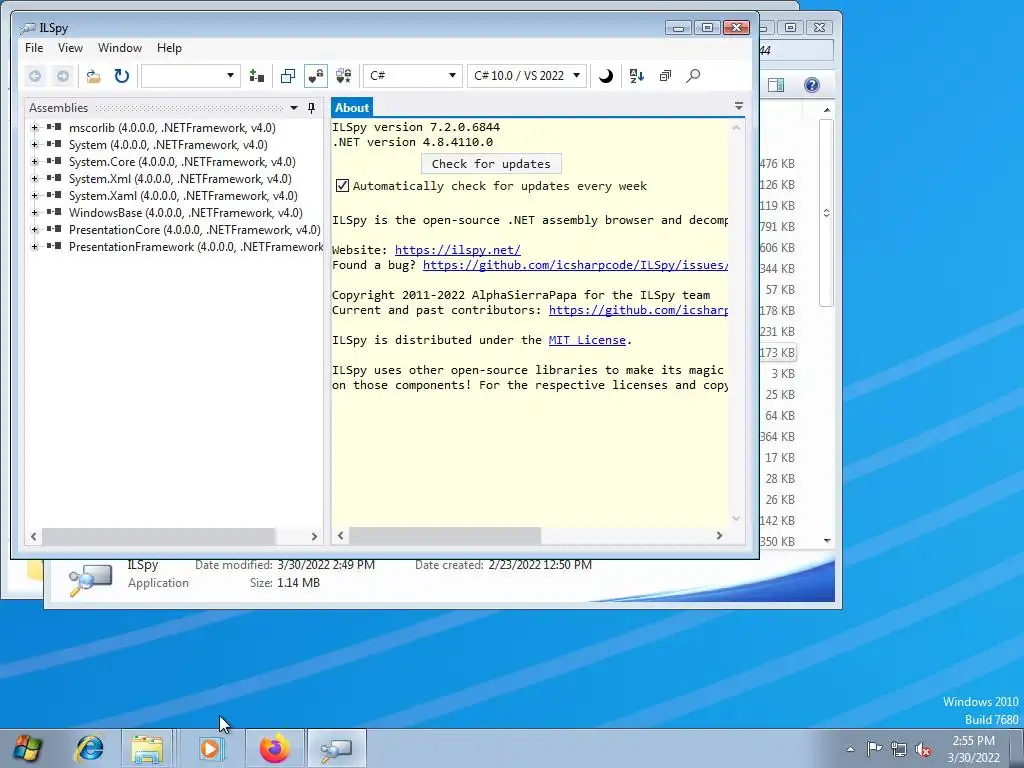Image resolution: width=1024 pixels, height=768 pixels.
Task: Open Windows Explorer from the taskbar
Action: (148, 748)
